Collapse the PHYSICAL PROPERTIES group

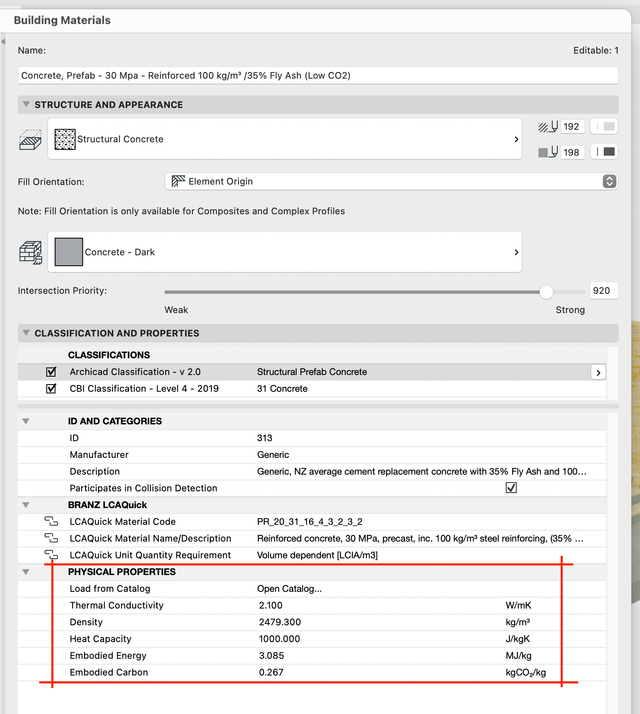pos(26,572)
